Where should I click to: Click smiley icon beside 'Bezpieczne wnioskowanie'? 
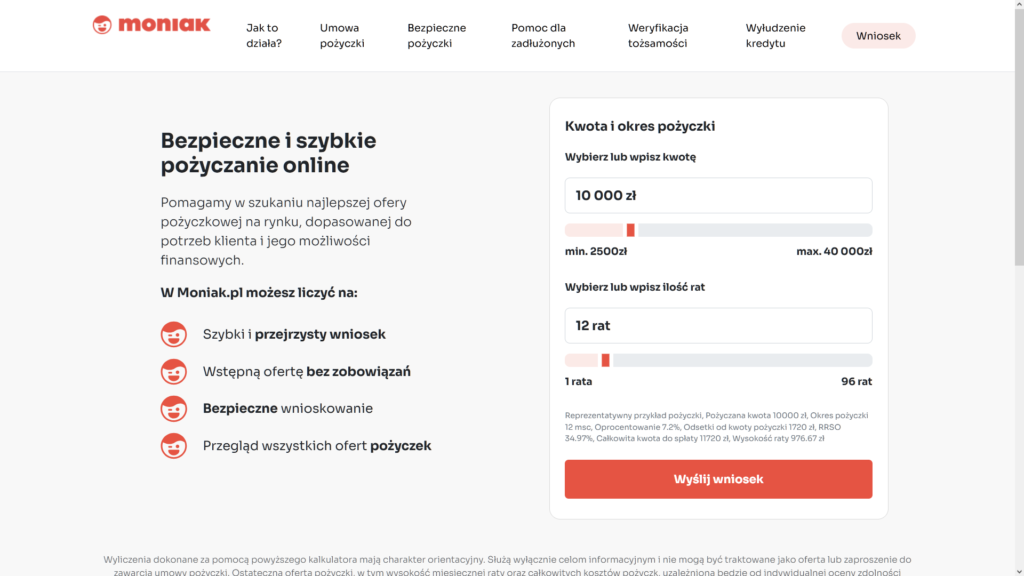coord(174,409)
